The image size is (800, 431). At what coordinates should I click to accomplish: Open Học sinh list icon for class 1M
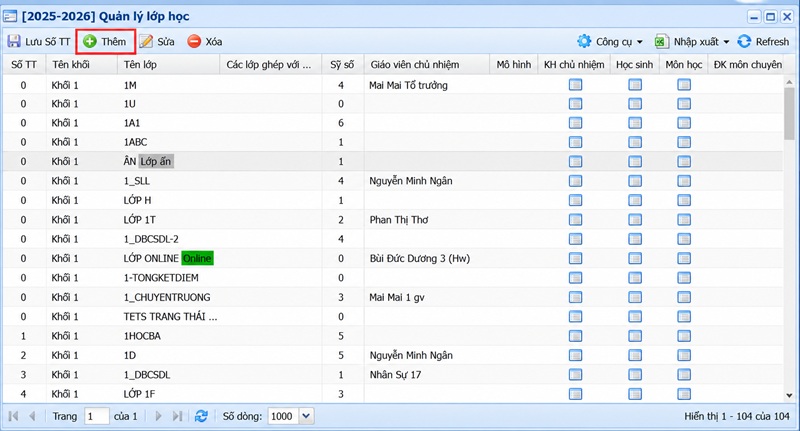(635, 85)
